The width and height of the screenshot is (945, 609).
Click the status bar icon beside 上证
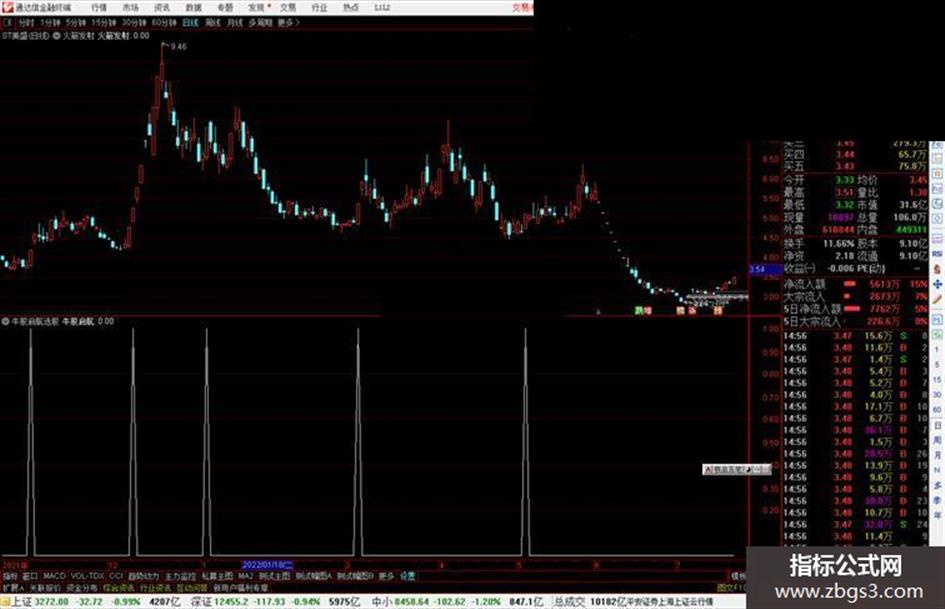5,601
